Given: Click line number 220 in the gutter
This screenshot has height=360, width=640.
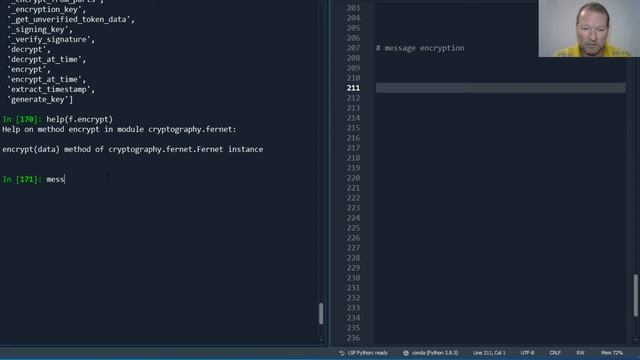Looking at the screenshot, I should click(x=353, y=178).
